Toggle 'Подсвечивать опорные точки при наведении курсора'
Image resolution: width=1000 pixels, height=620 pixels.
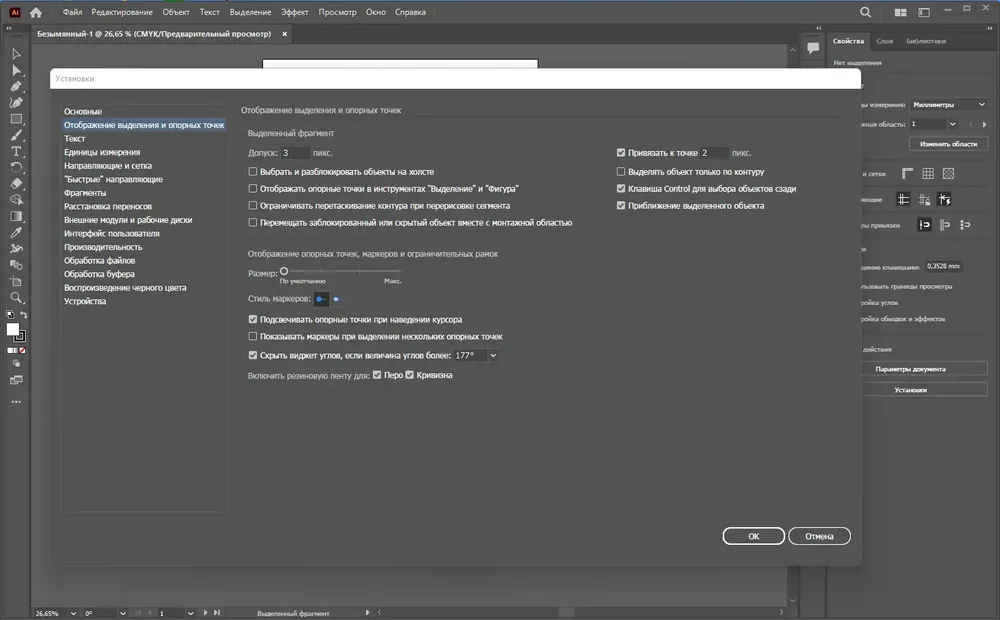coord(253,319)
